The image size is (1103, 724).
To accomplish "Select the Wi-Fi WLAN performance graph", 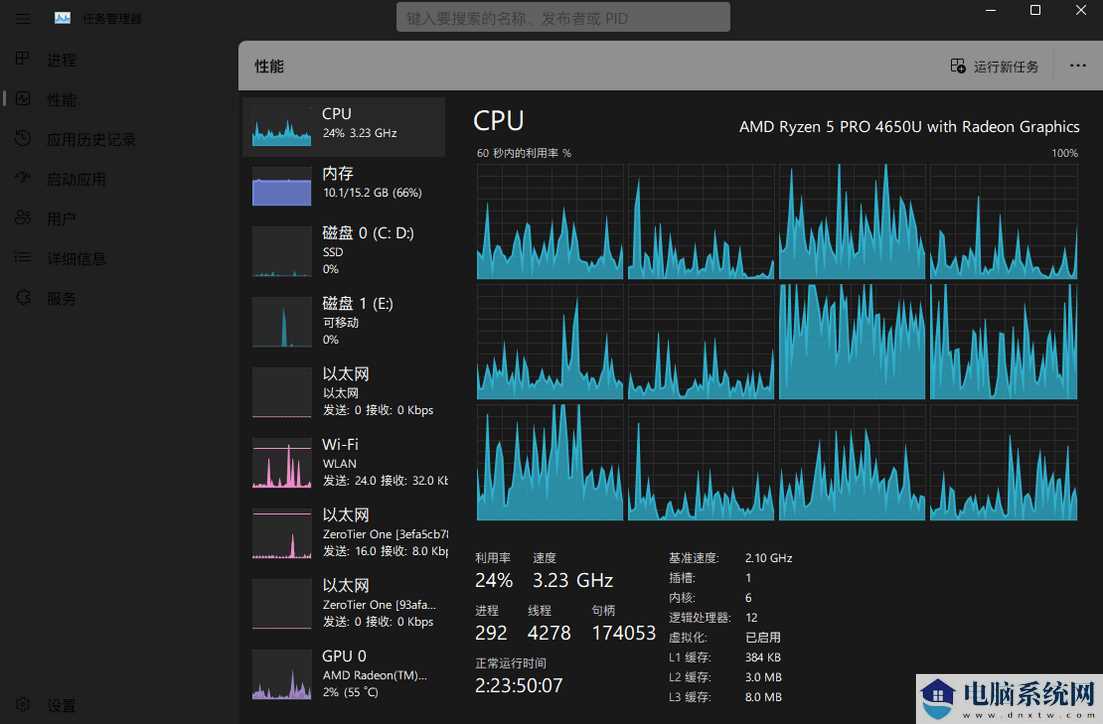I will [x=343, y=461].
